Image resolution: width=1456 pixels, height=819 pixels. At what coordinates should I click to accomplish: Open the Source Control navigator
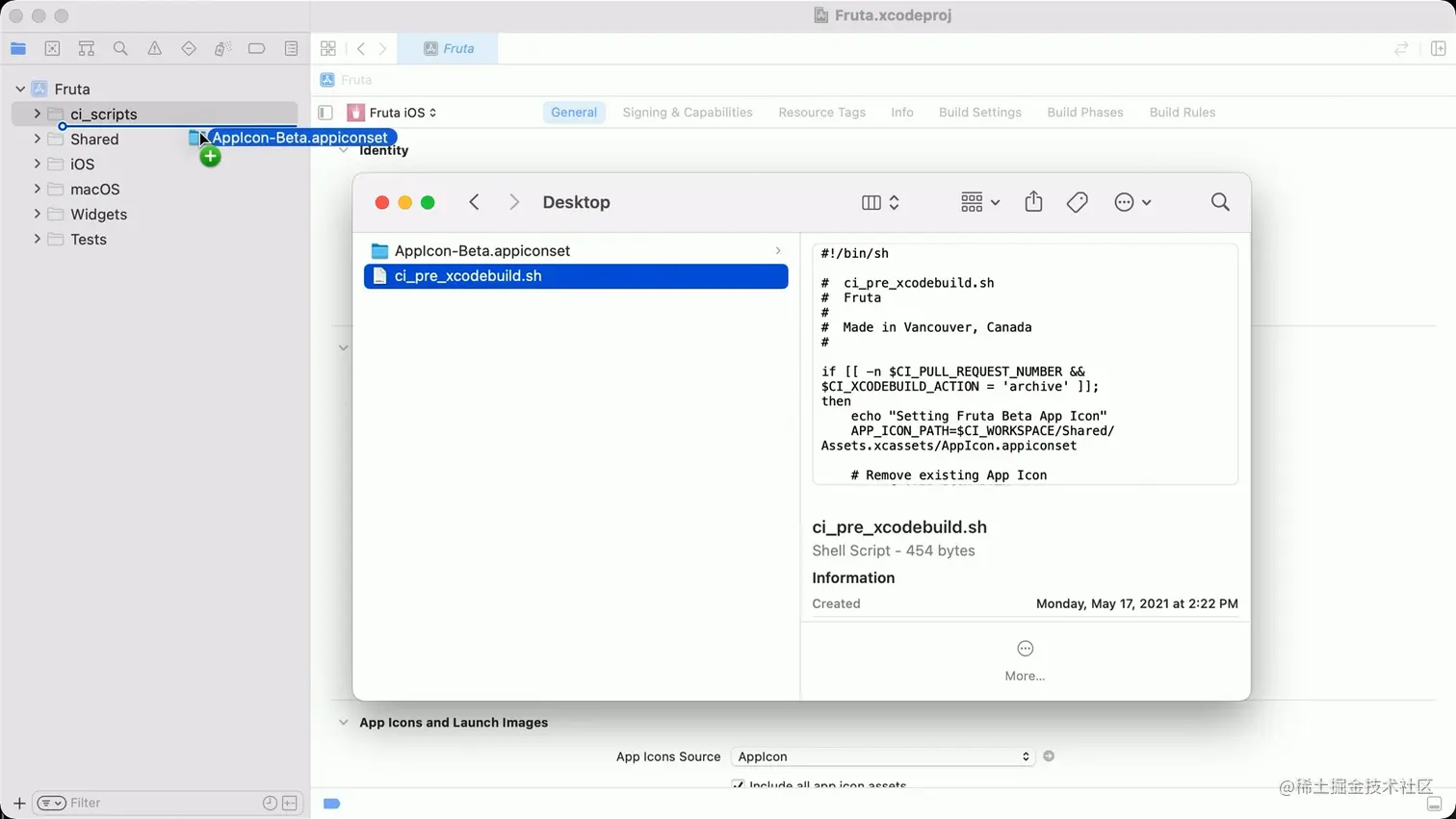tap(52, 48)
